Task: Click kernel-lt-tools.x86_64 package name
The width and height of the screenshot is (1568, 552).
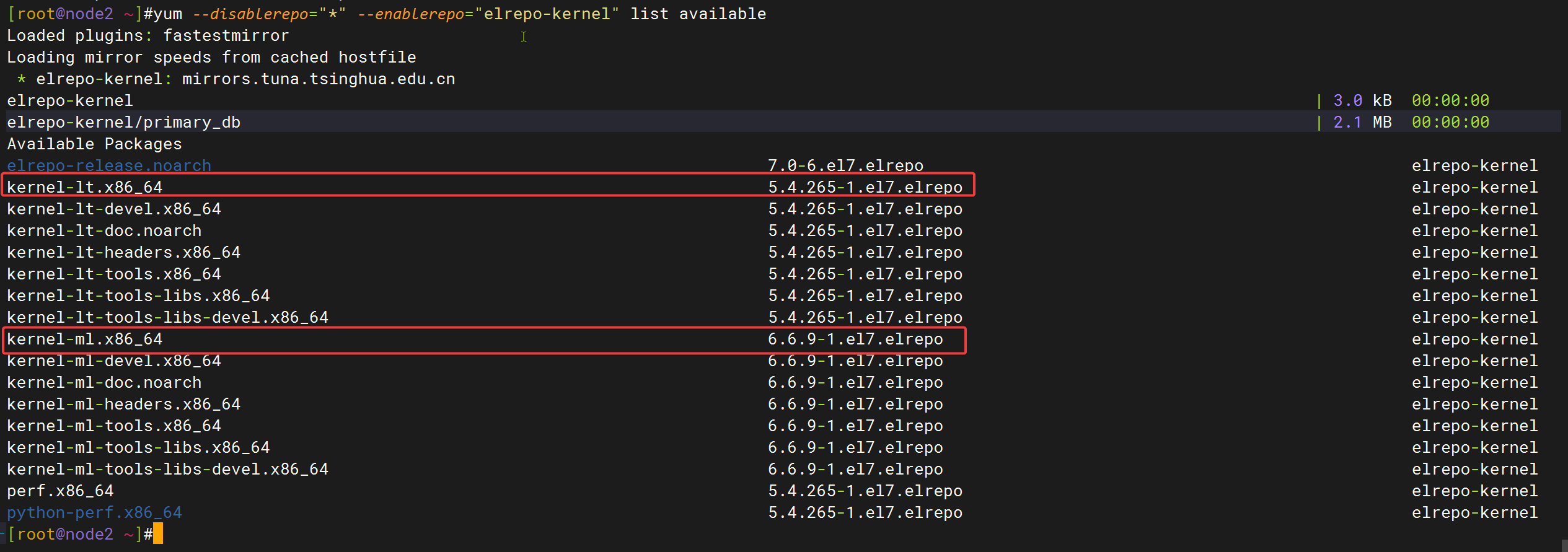Action: click(x=114, y=274)
